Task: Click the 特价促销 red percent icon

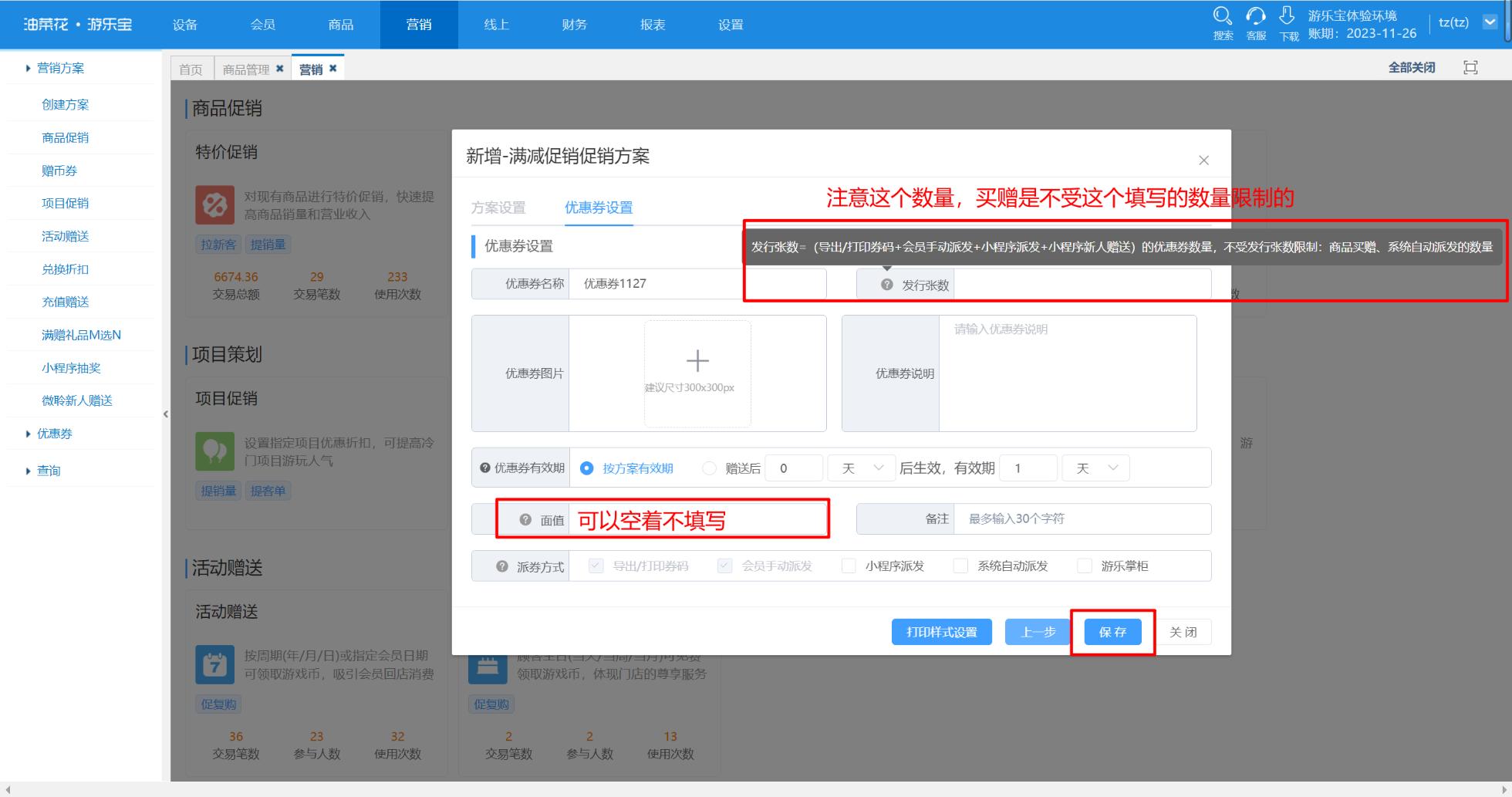Action: click(x=214, y=204)
